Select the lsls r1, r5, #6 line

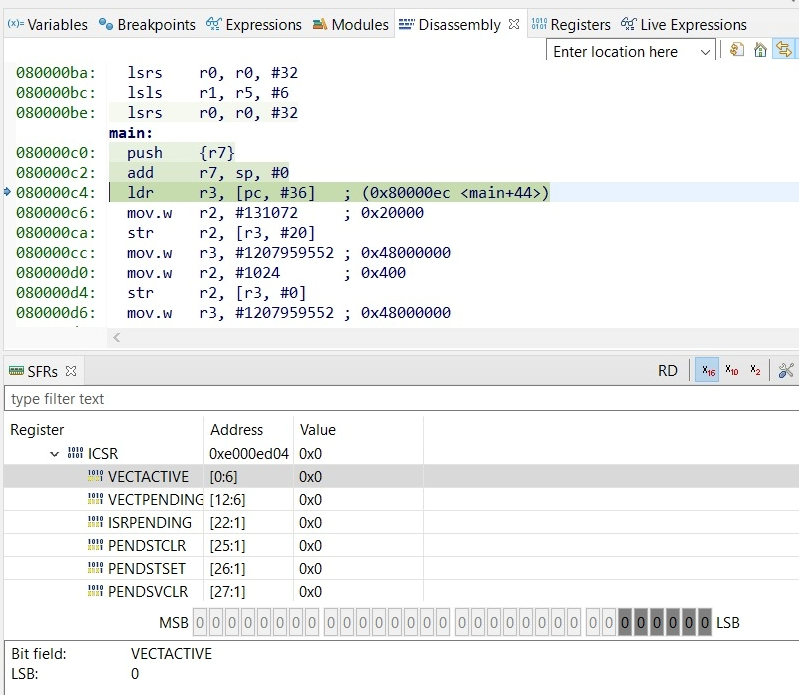click(208, 93)
